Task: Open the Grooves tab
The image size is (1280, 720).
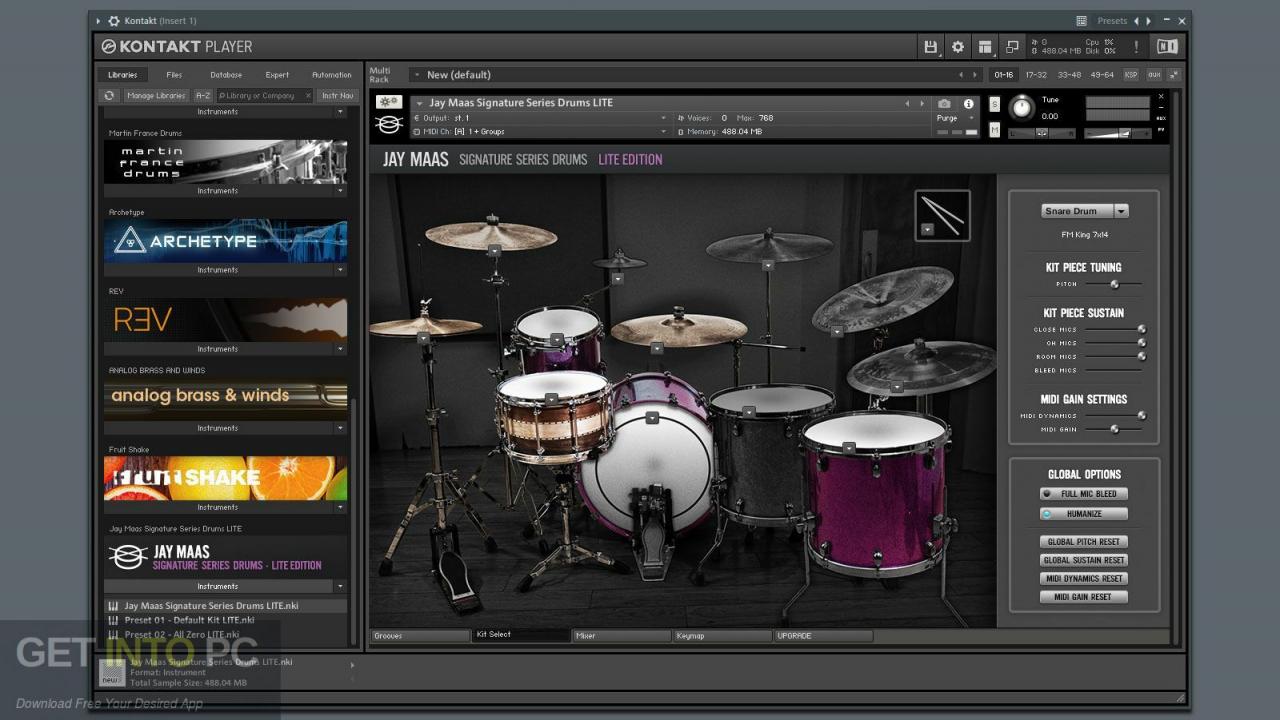Action: 420,636
